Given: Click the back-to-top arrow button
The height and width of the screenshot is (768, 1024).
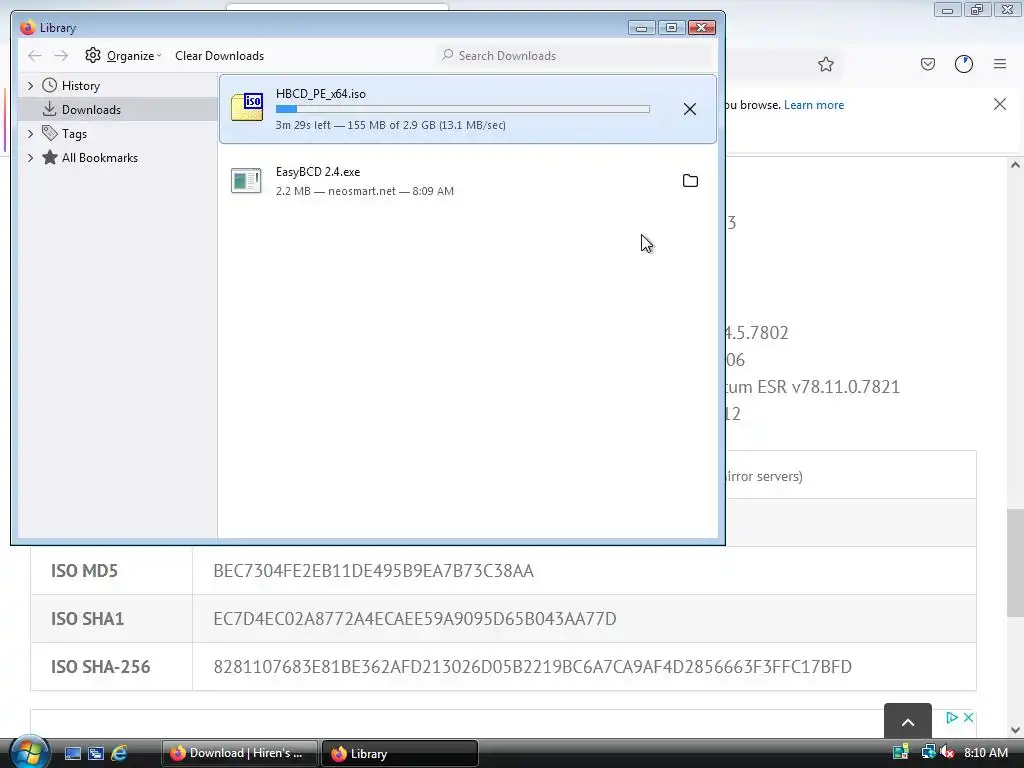Looking at the screenshot, I should pos(908,722).
